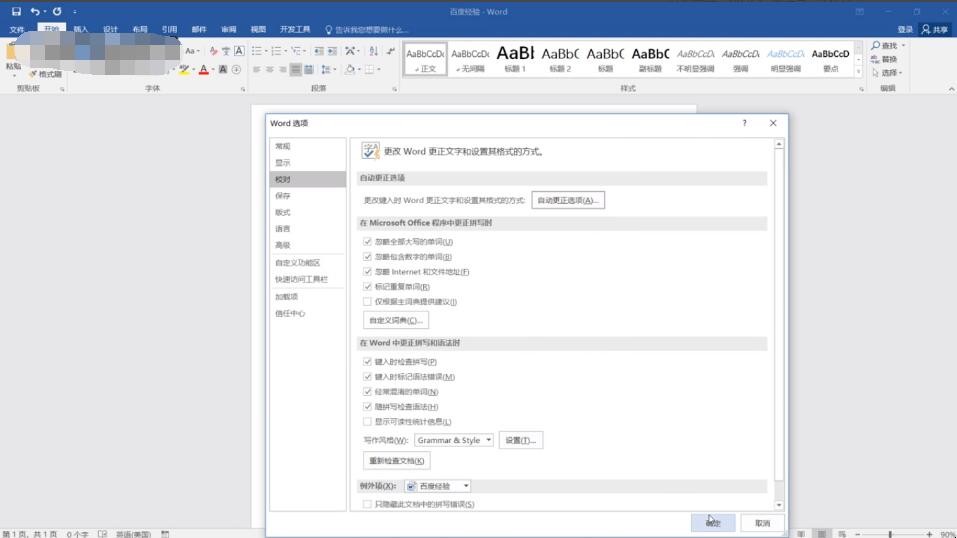This screenshot has height=538, width=957.
Task: Click the Save icon in quick access toolbar
Action: tap(16, 11)
